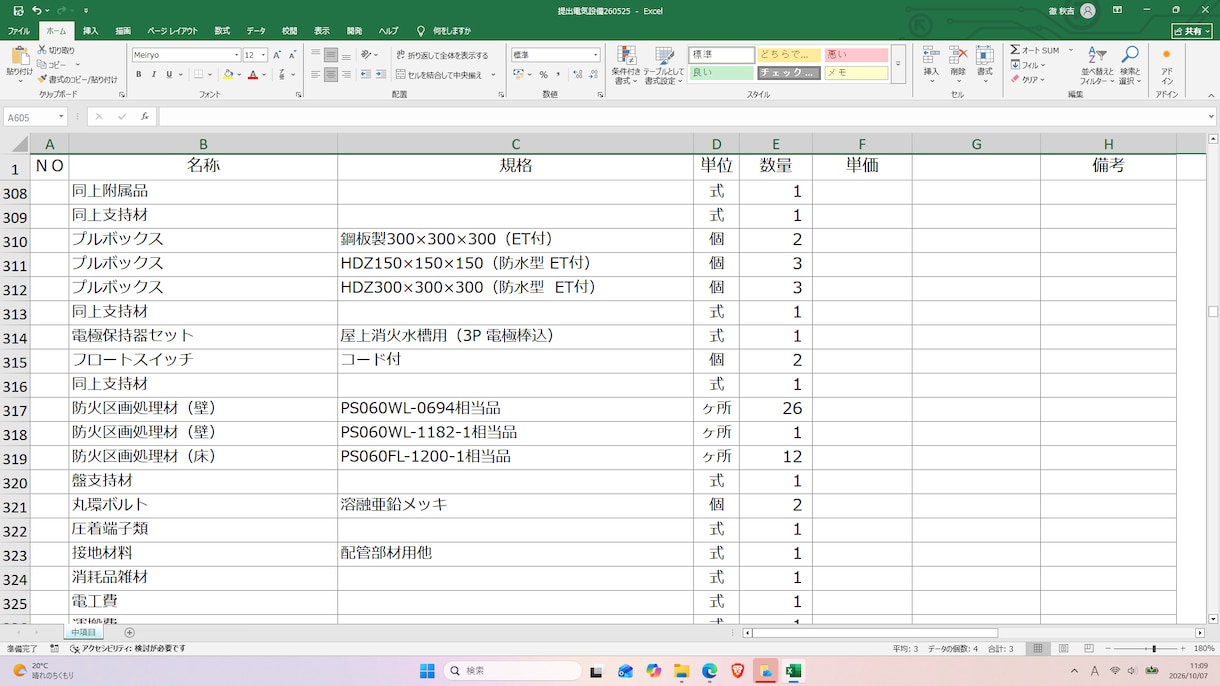Select the Format Painter (書式のコピー/貼り付け) brush
The width and height of the screenshot is (1220, 686).
pos(42,79)
